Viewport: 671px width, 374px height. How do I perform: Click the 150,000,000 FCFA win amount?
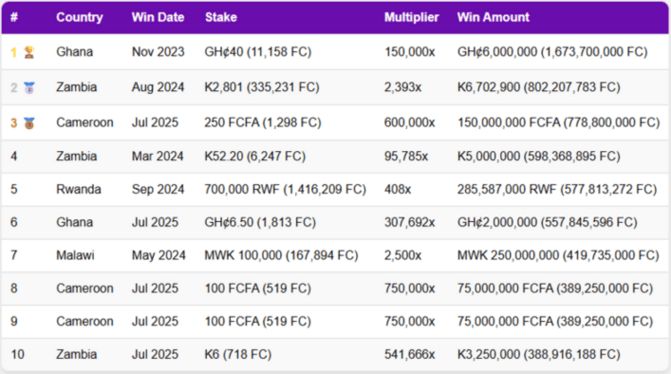pos(559,122)
